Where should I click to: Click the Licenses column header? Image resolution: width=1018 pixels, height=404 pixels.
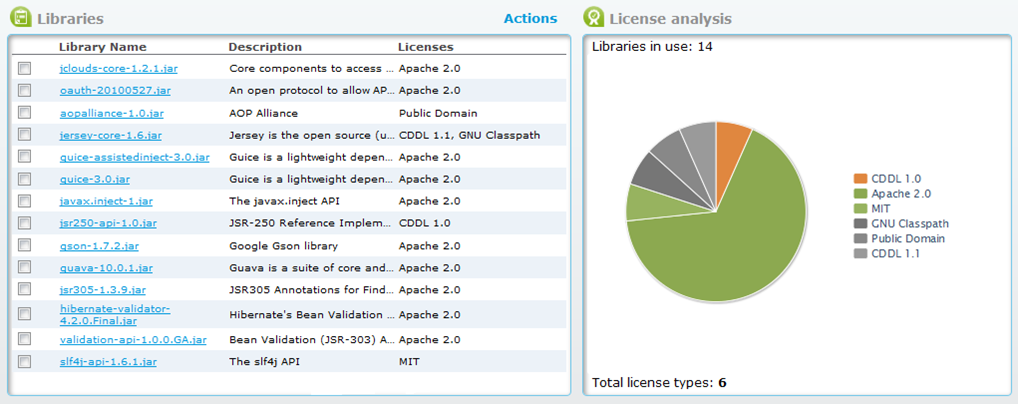pyautogui.click(x=425, y=47)
